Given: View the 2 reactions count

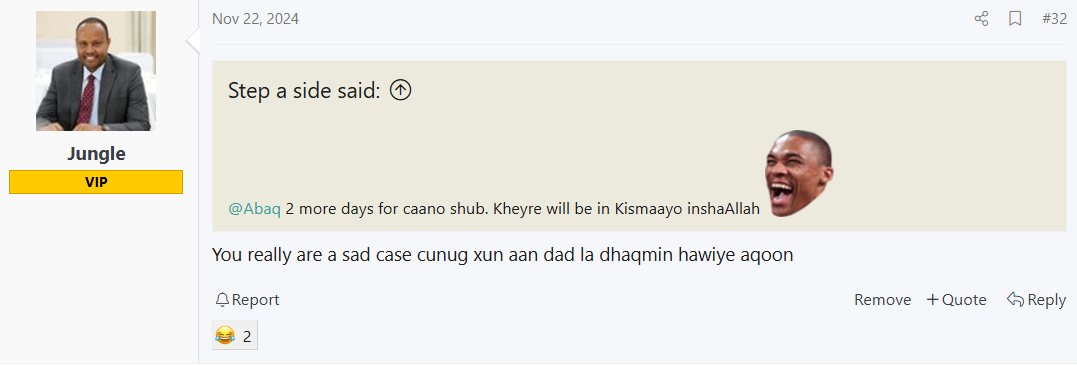Looking at the screenshot, I should click(x=247, y=336).
